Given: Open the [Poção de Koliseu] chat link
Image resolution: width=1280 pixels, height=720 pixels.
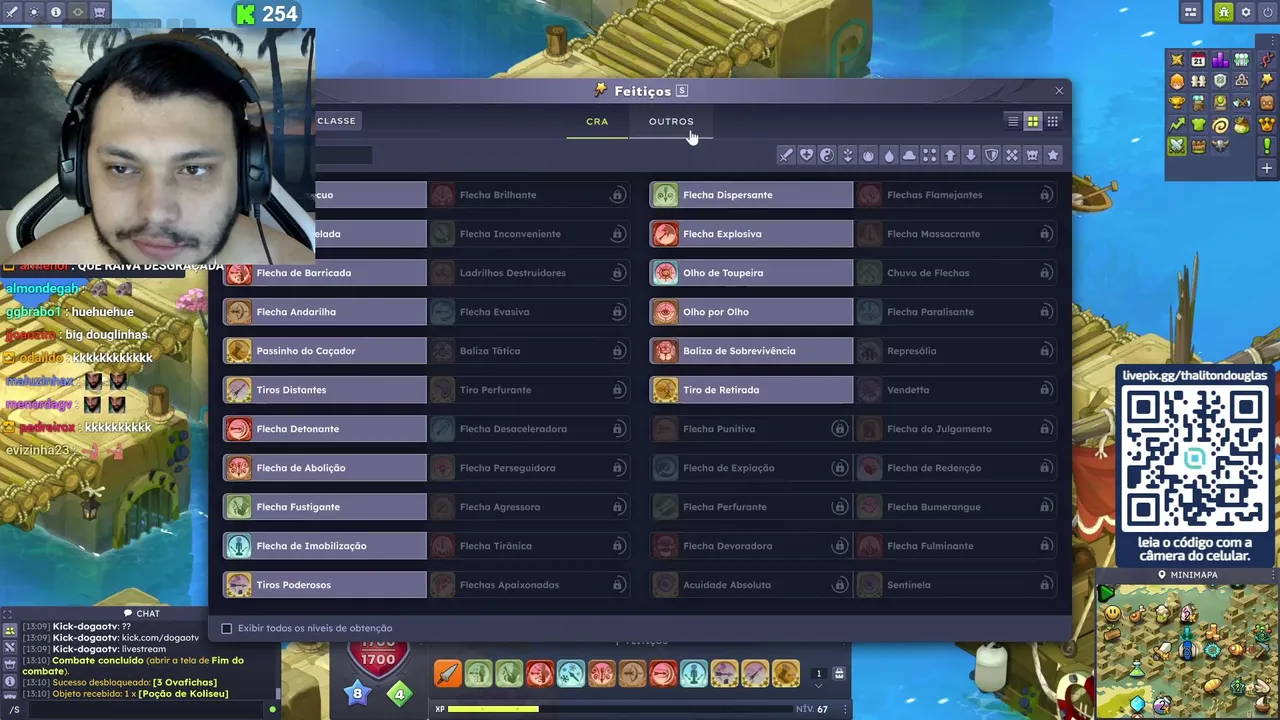Looking at the screenshot, I should click(x=183, y=693).
